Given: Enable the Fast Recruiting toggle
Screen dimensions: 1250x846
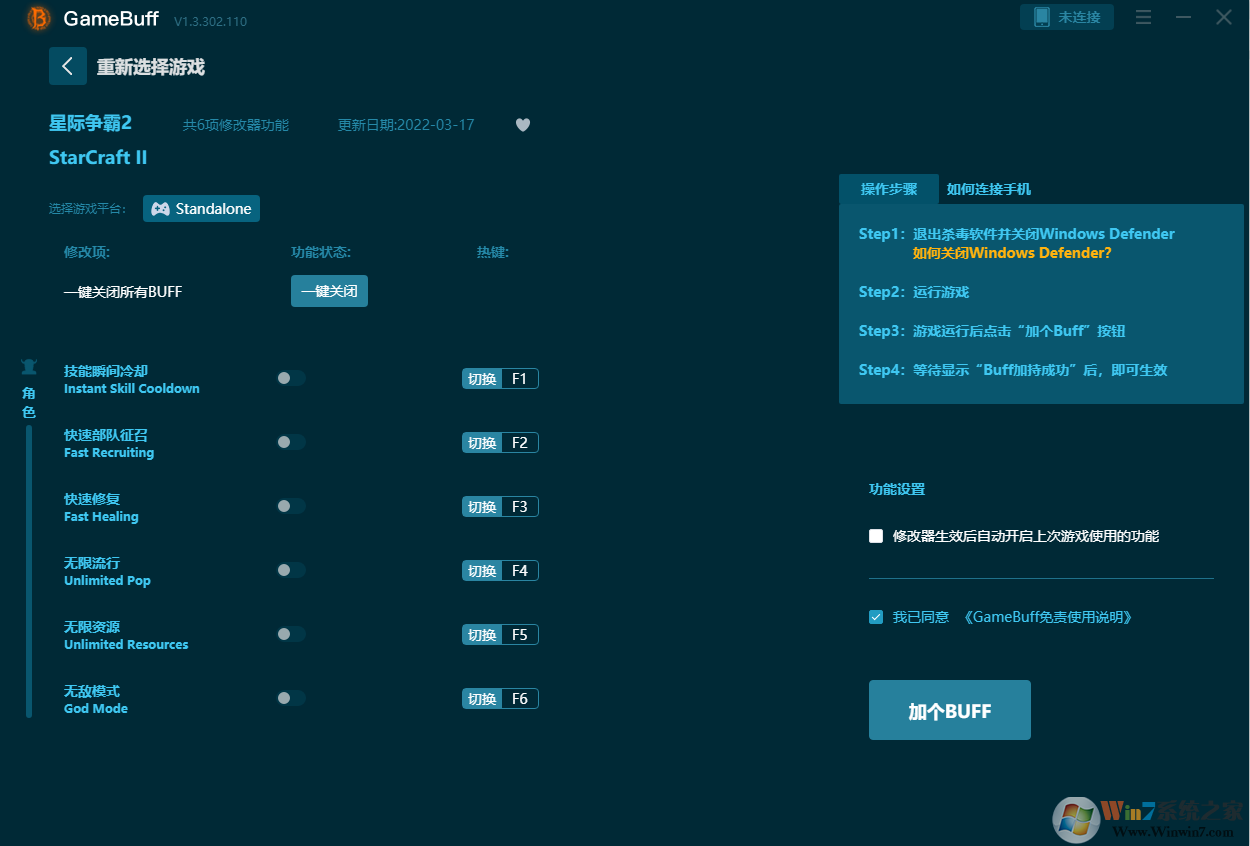Looking at the screenshot, I should [291, 442].
